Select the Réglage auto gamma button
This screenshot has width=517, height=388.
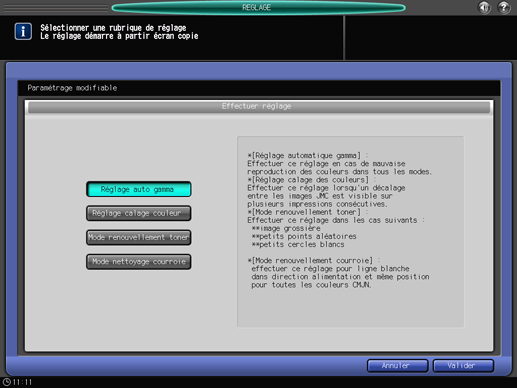(139, 189)
